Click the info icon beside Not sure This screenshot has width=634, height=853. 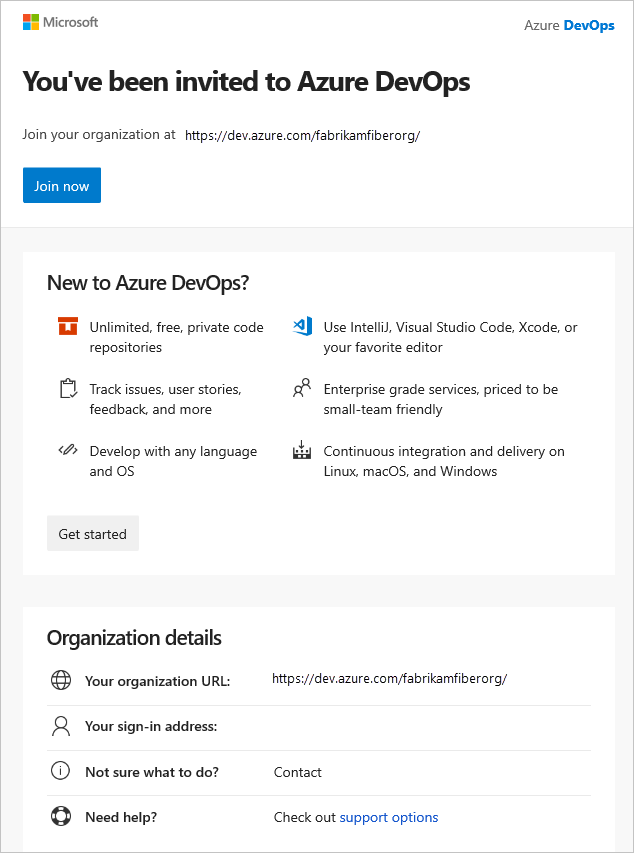click(x=61, y=771)
